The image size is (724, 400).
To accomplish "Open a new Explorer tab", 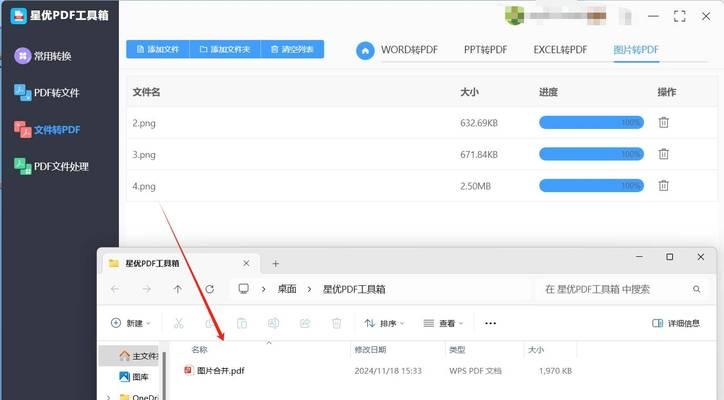I will pyautogui.click(x=276, y=264).
